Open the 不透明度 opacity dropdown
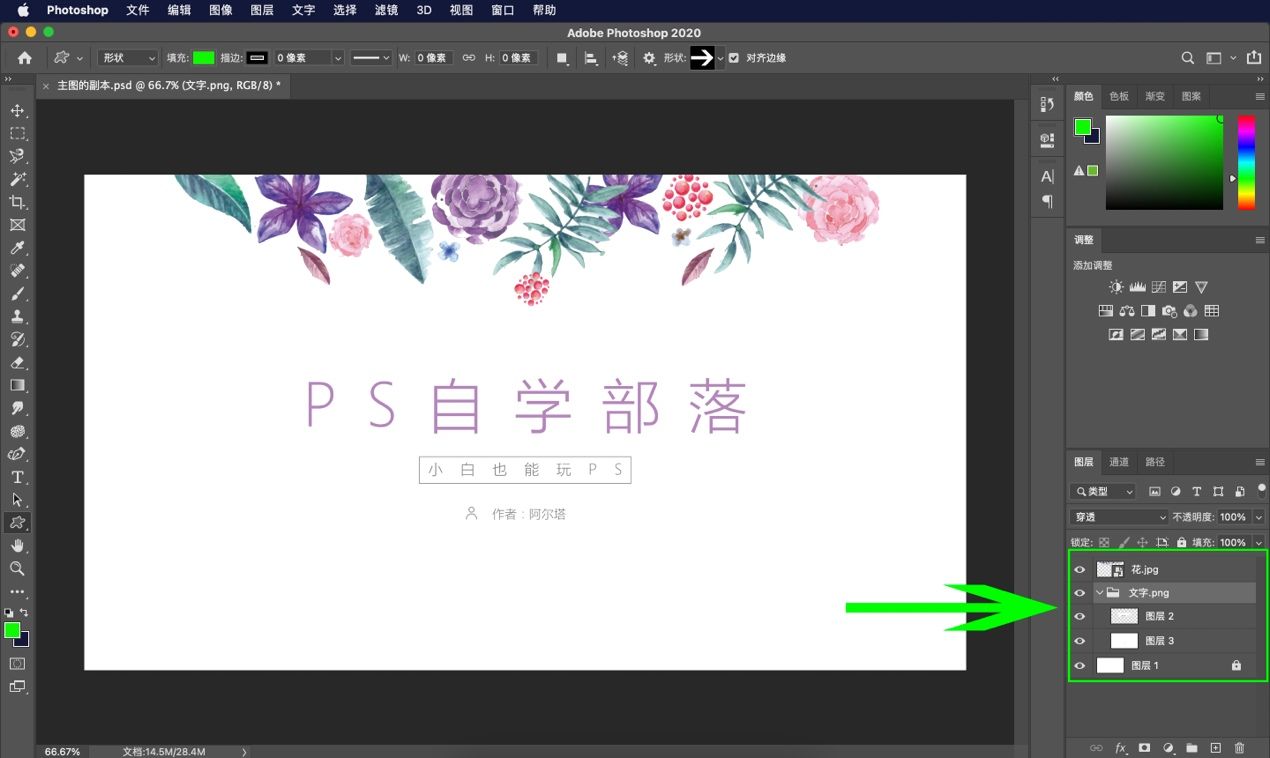Screen dimensions: 1270x758 (x=1256, y=517)
